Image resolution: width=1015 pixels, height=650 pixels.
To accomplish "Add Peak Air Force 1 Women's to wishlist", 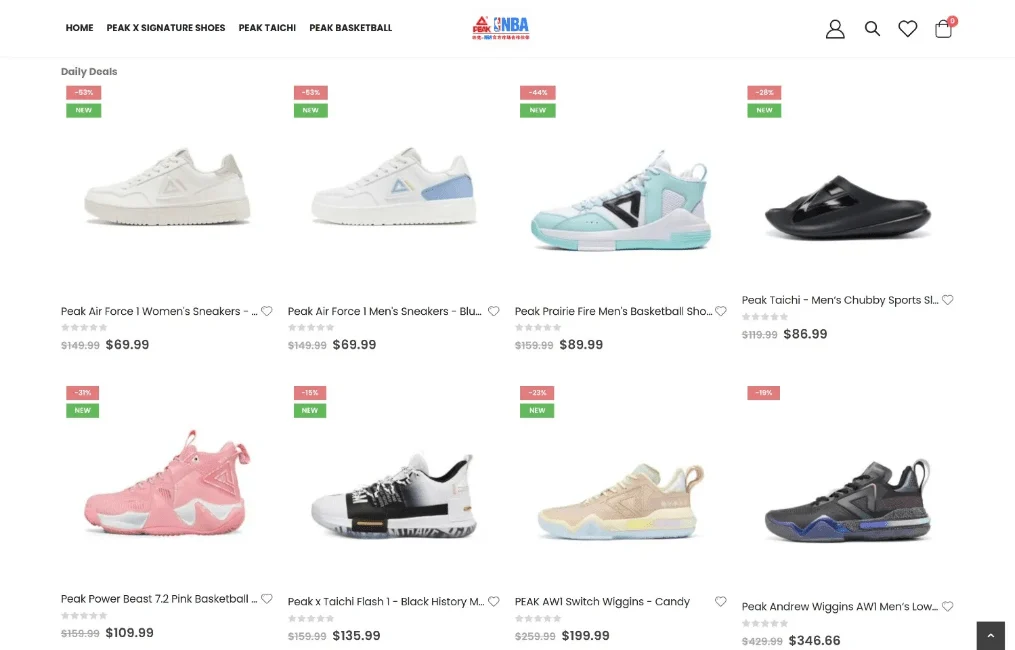I will (x=267, y=311).
